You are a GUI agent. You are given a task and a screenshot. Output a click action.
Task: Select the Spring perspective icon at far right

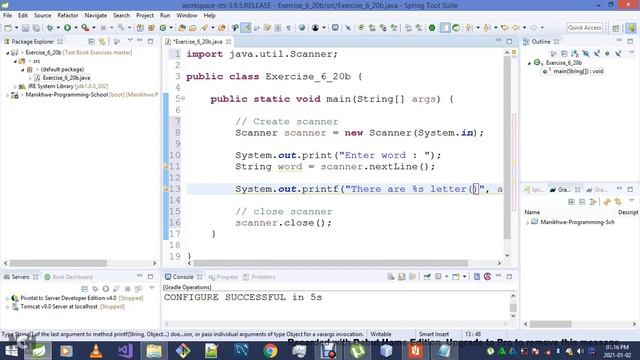631,28
